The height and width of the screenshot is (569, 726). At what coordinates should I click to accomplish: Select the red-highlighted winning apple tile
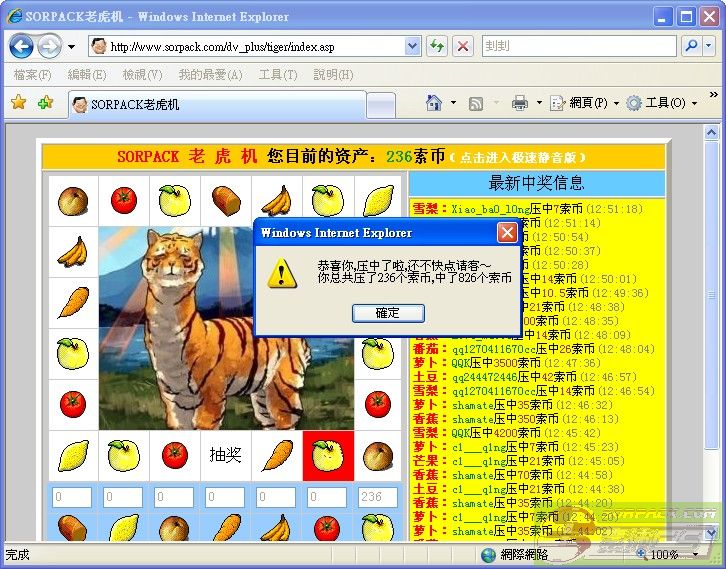click(x=327, y=455)
